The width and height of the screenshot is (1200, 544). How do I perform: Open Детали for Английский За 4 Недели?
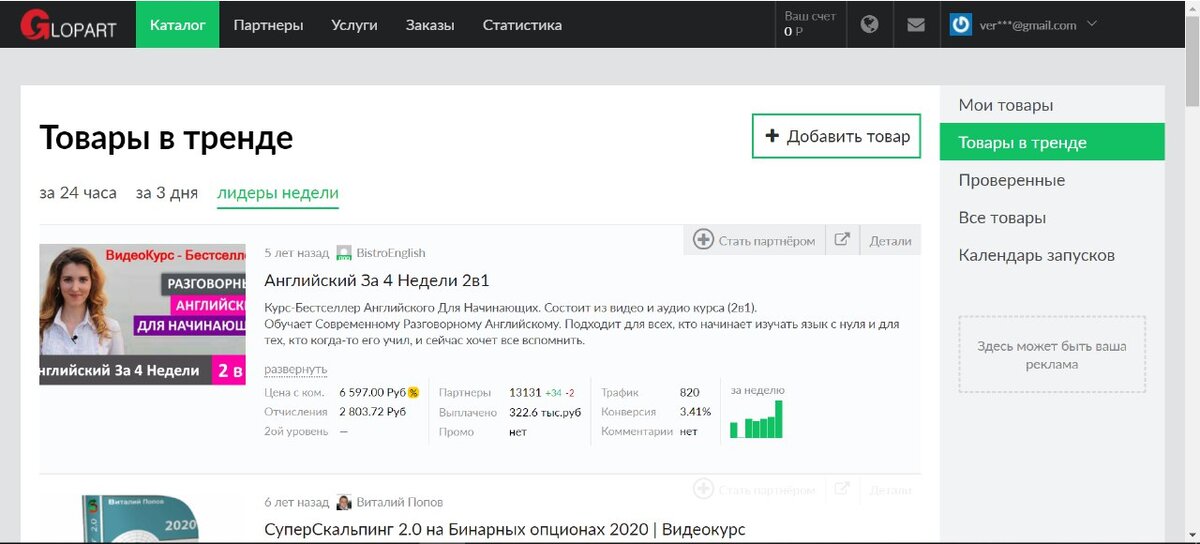pyautogui.click(x=890, y=240)
